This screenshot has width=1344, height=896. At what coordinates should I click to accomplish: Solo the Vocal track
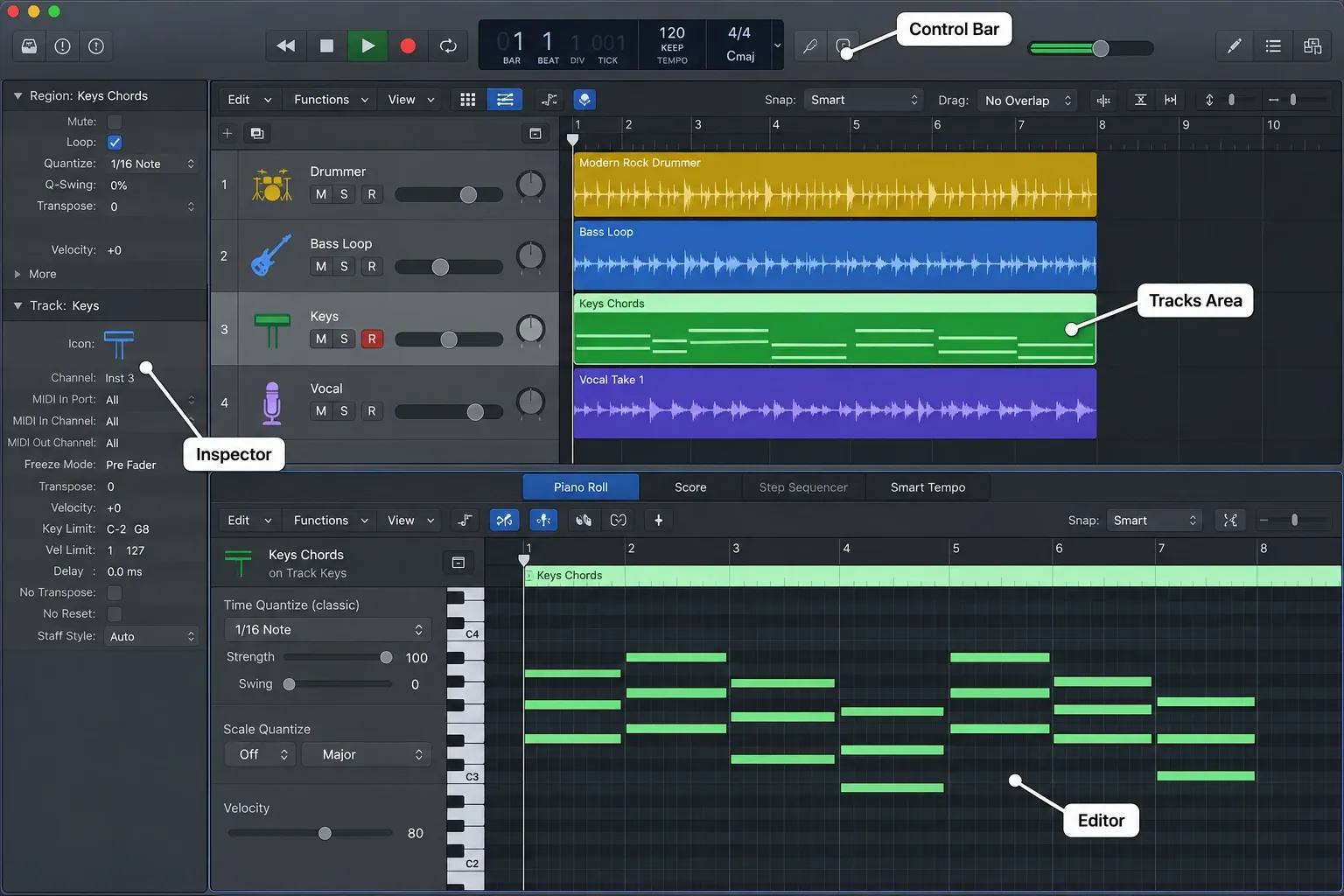click(344, 411)
